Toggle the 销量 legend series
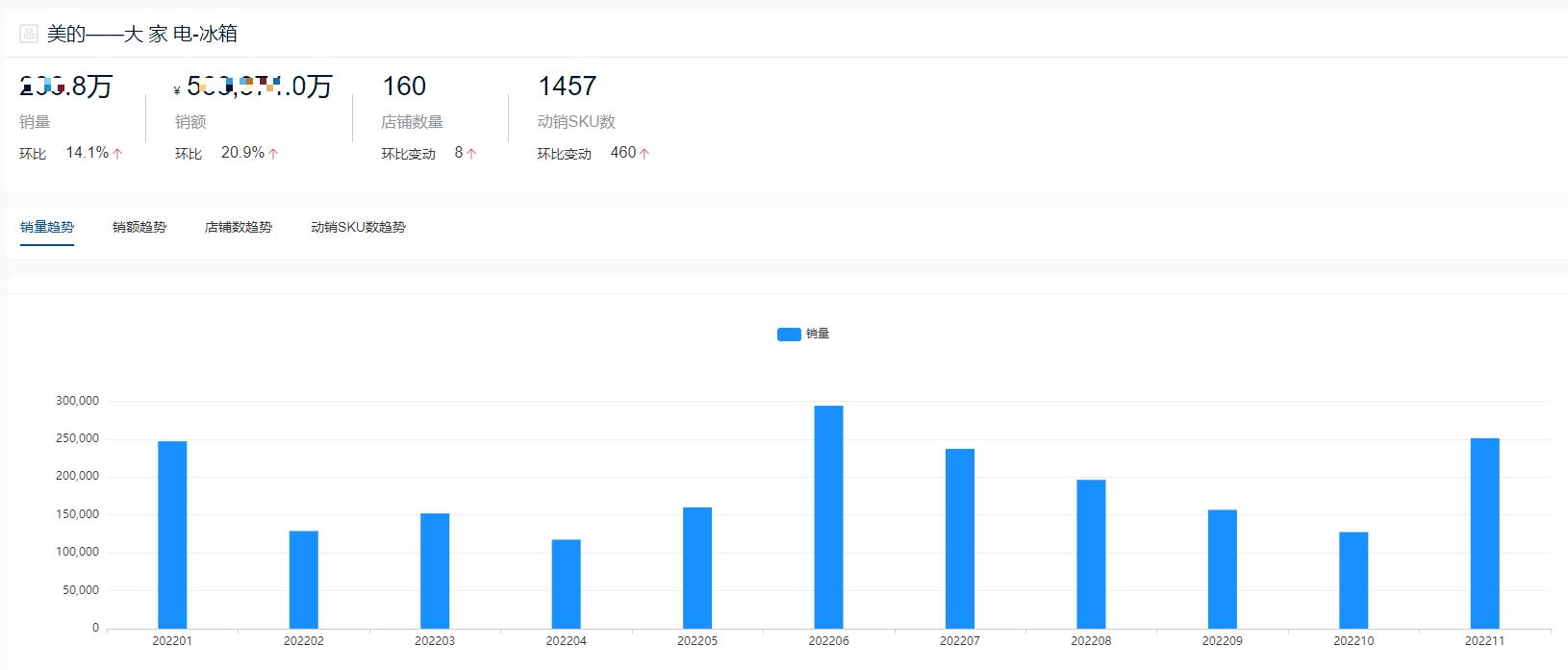 pyautogui.click(x=803, y=334)
